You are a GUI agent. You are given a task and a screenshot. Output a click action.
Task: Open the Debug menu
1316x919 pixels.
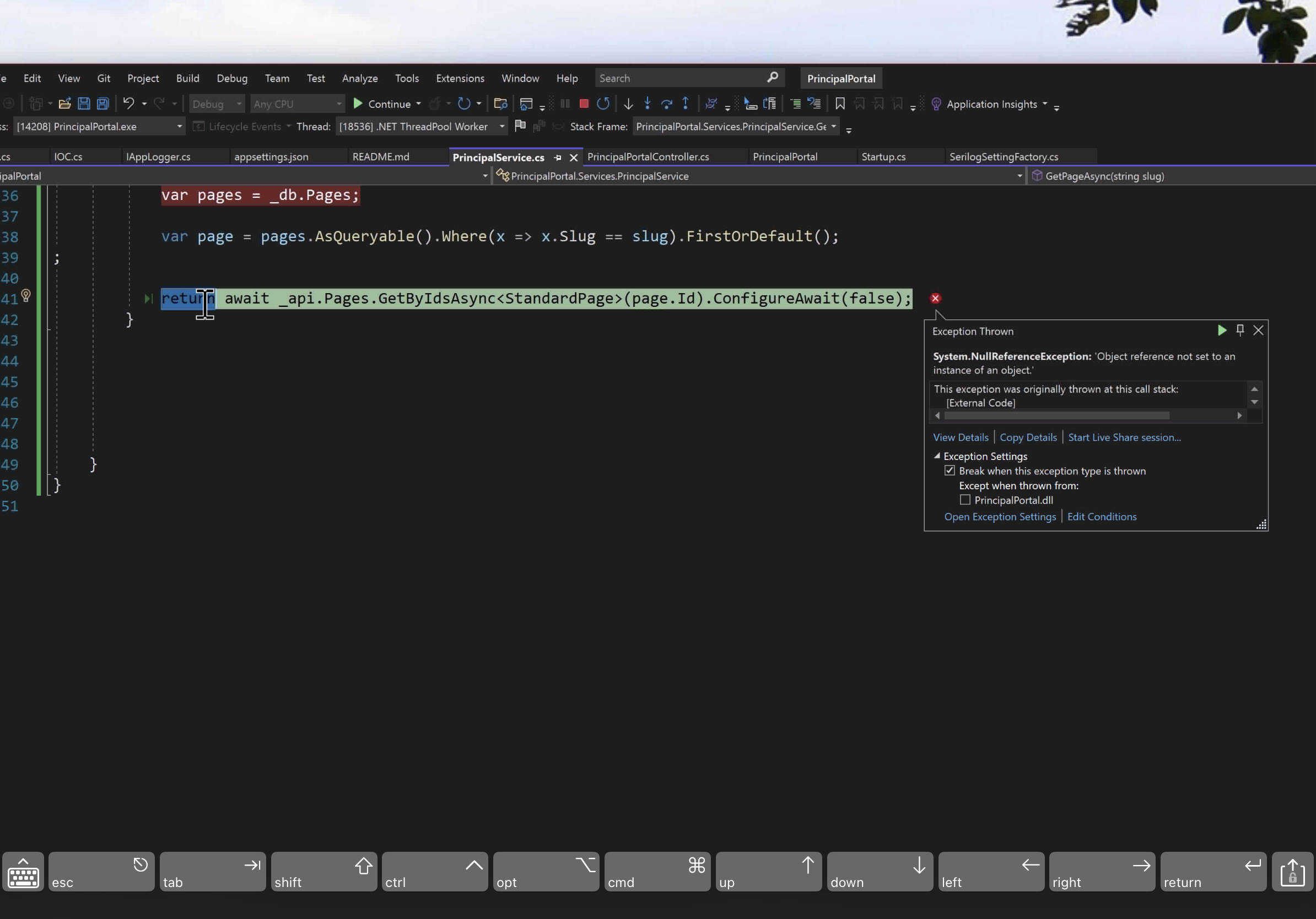pos(231,78)
